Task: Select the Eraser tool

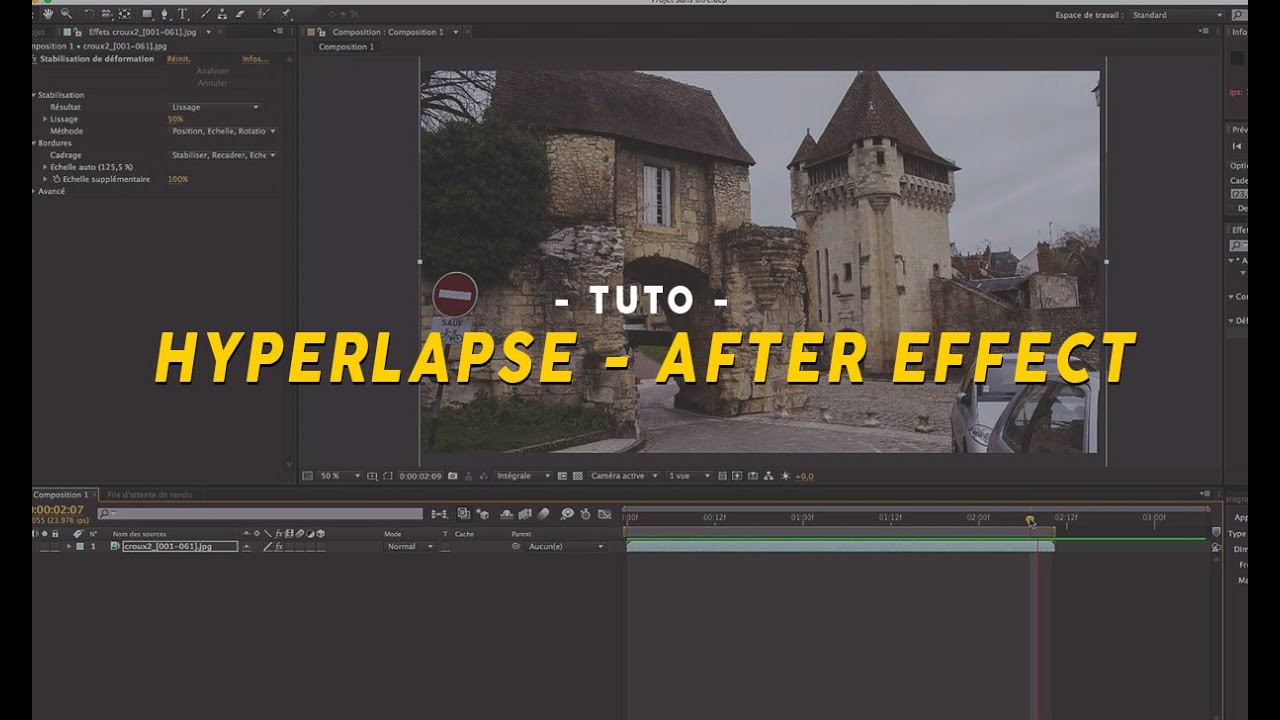Action: [x=239, y=14]
